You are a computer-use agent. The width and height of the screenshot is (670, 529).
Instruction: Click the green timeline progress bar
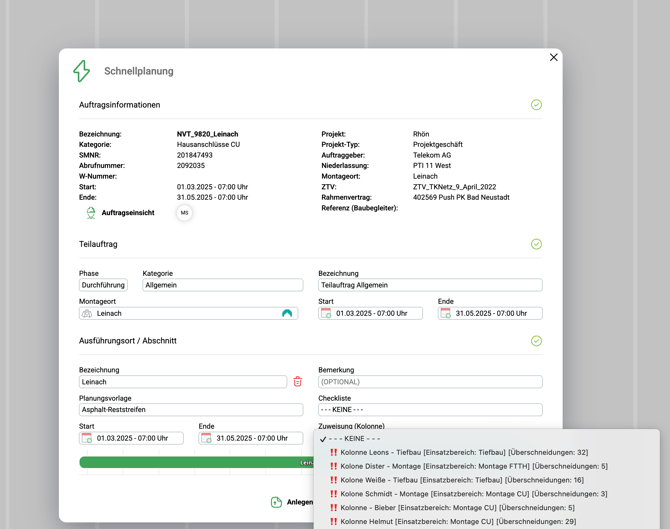tap(190, 463)
